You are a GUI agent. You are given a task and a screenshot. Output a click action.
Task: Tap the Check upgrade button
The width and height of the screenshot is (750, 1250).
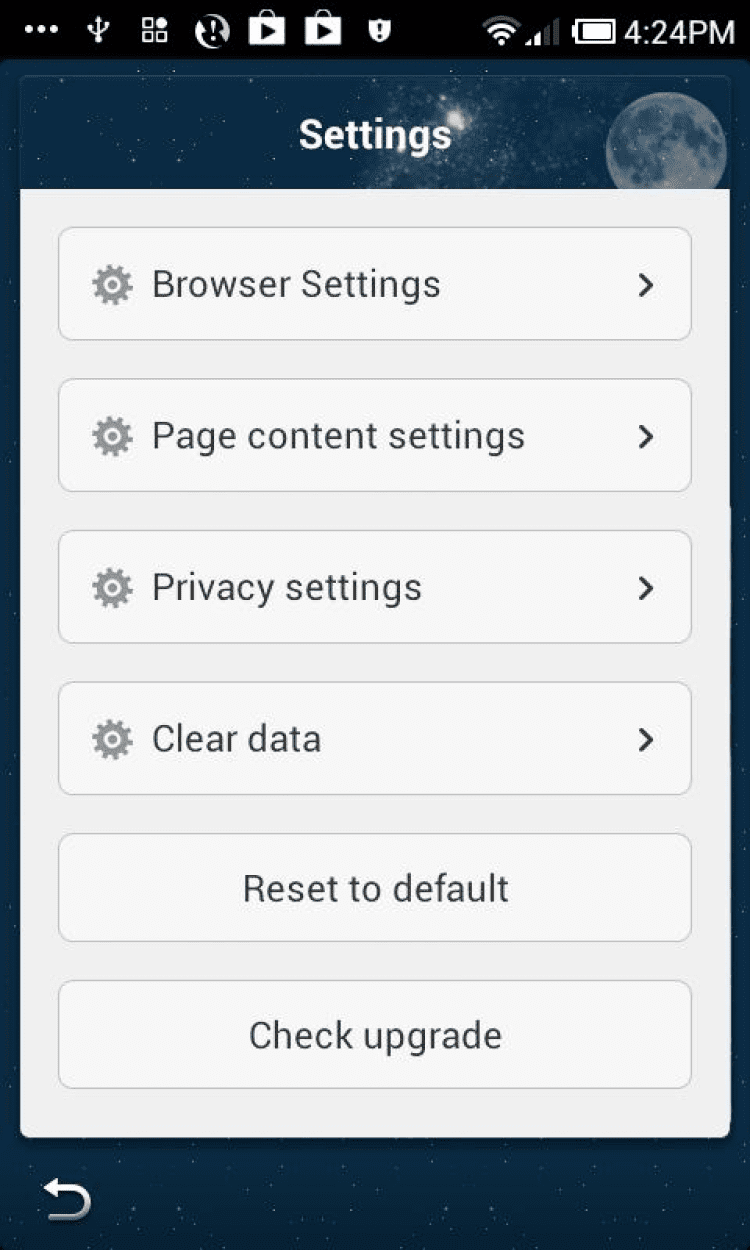[374, 1035]
